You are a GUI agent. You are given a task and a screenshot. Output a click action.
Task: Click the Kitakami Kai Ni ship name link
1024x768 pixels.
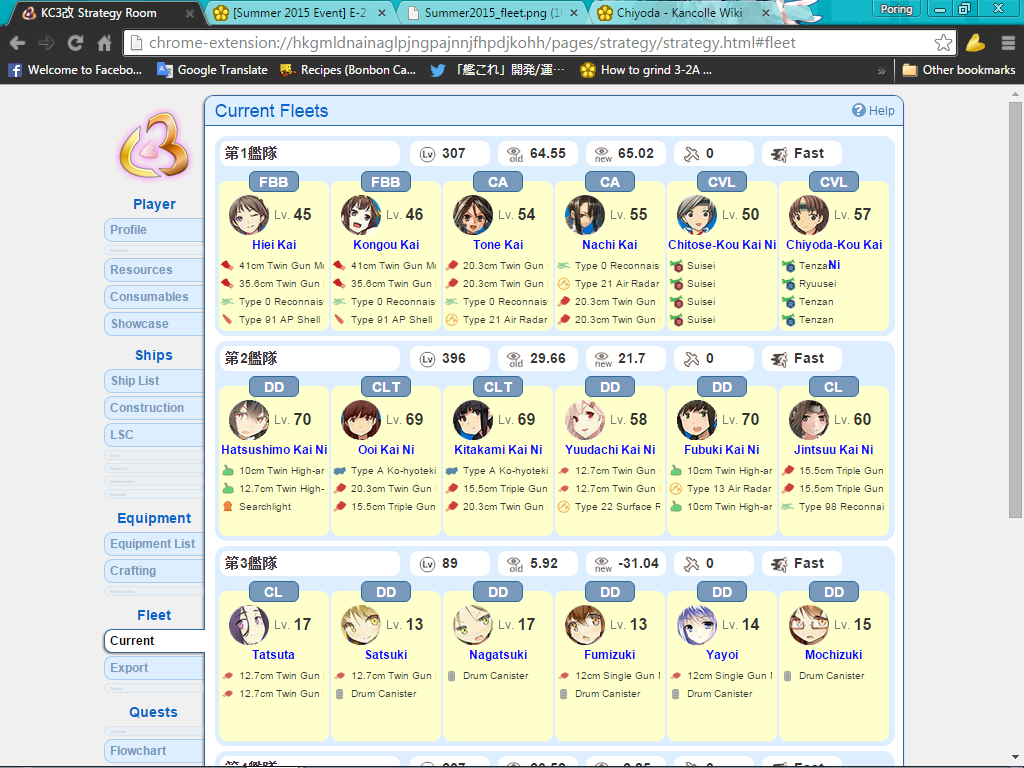click(x=498, y=450)
